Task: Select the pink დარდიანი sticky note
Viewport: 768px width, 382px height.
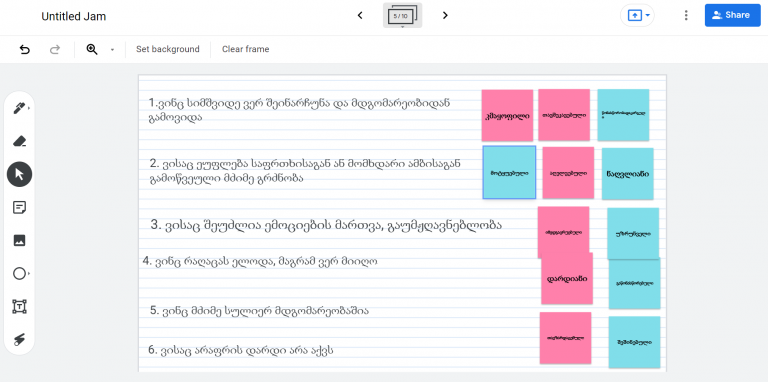Action: 567,279
